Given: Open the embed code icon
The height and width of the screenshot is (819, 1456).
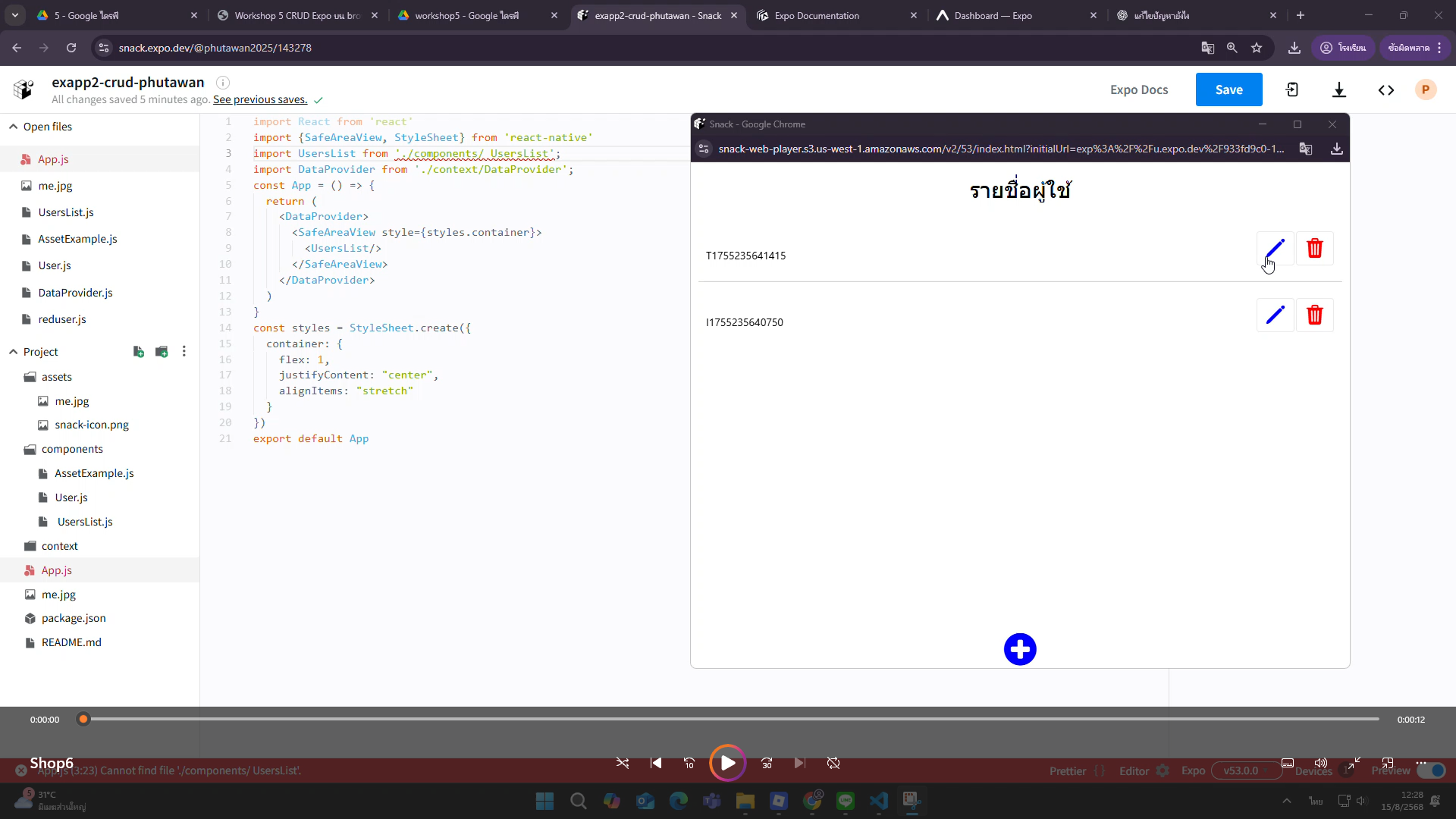Looking at the screenshot, I should pyautogui.click(x=1385, y=90).
